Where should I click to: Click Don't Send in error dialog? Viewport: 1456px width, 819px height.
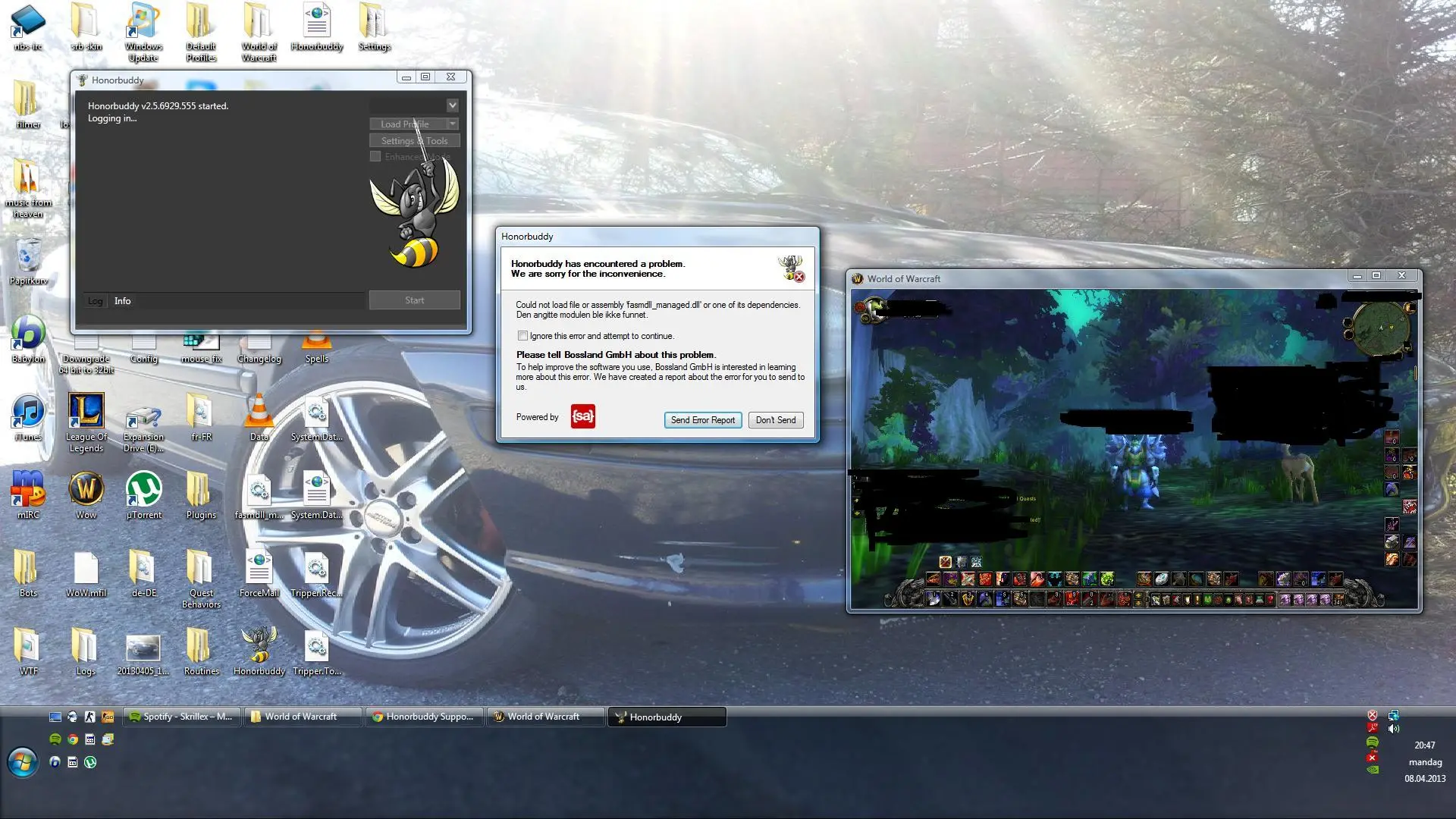[x=776, y=420]
